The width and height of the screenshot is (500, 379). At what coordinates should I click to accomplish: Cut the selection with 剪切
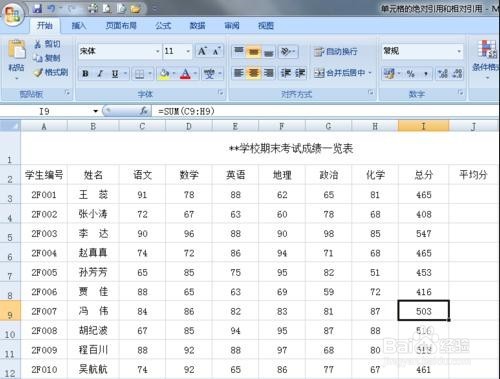[47, 44]
